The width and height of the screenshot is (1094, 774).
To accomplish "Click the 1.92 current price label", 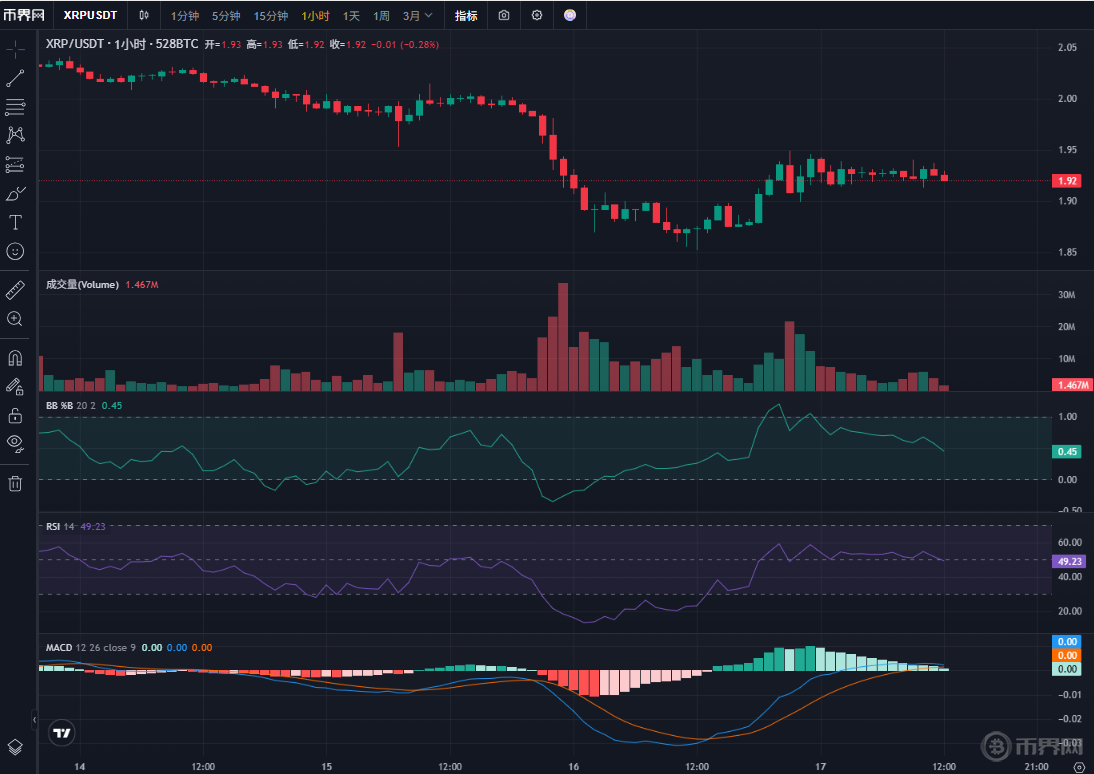I will pos(1067,181).
